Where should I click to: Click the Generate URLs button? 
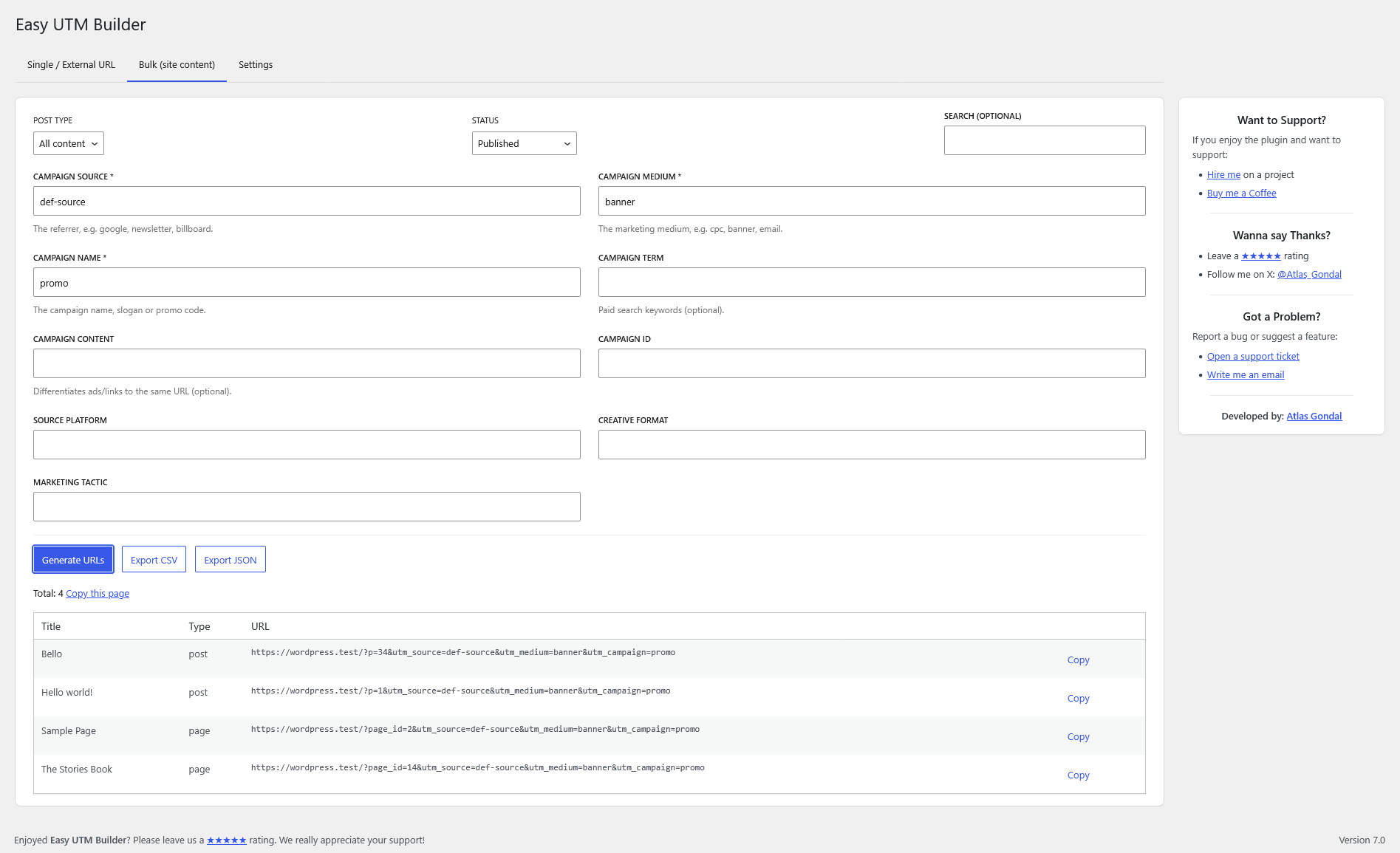pyautogui.click(x=73, y=560)
